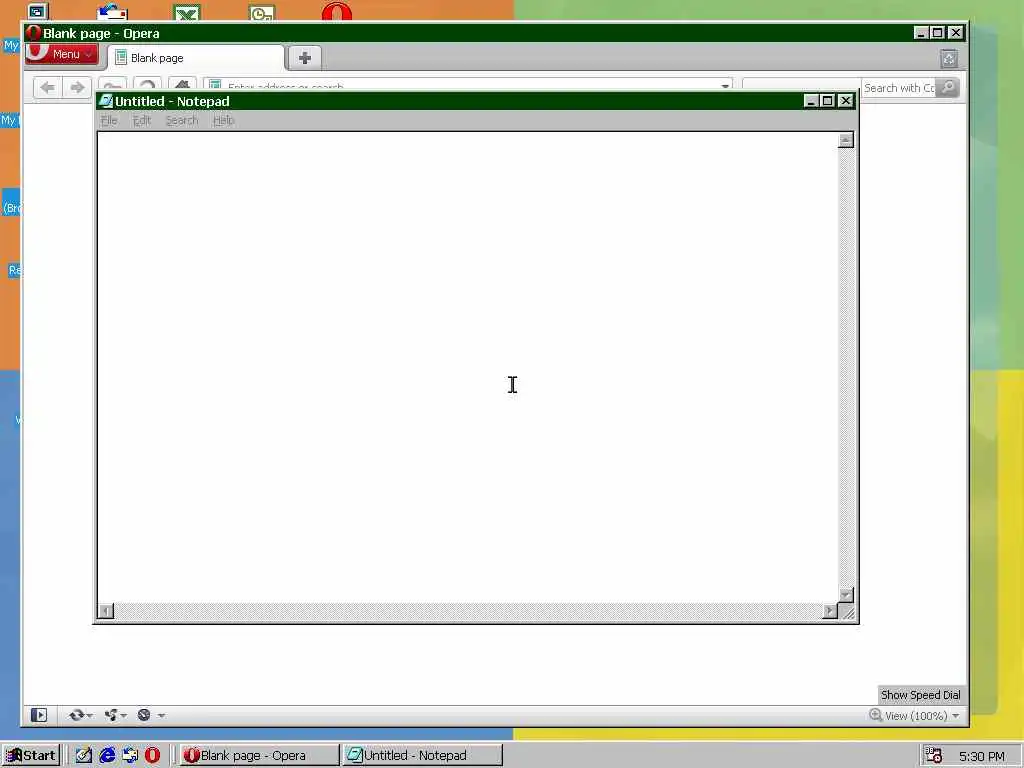Open Notepad Search menu
Screen dimensions: 1024x768
coord(182,120)
